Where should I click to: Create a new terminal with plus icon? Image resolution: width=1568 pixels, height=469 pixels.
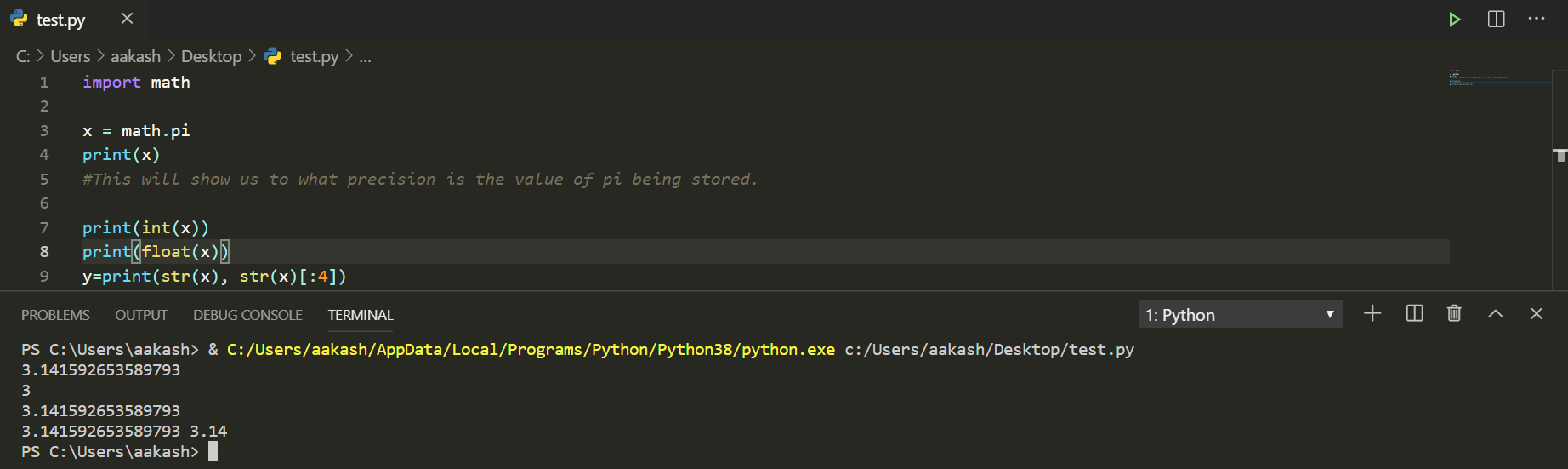pyautogui.click(x=1372, y=314)
